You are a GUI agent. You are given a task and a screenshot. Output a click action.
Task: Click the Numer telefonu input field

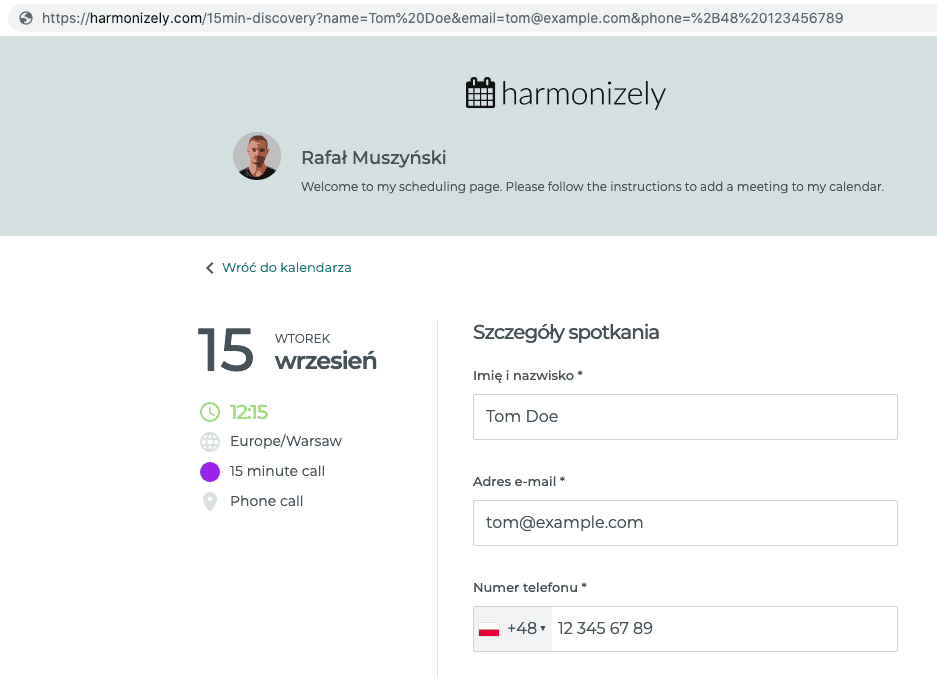722,629
